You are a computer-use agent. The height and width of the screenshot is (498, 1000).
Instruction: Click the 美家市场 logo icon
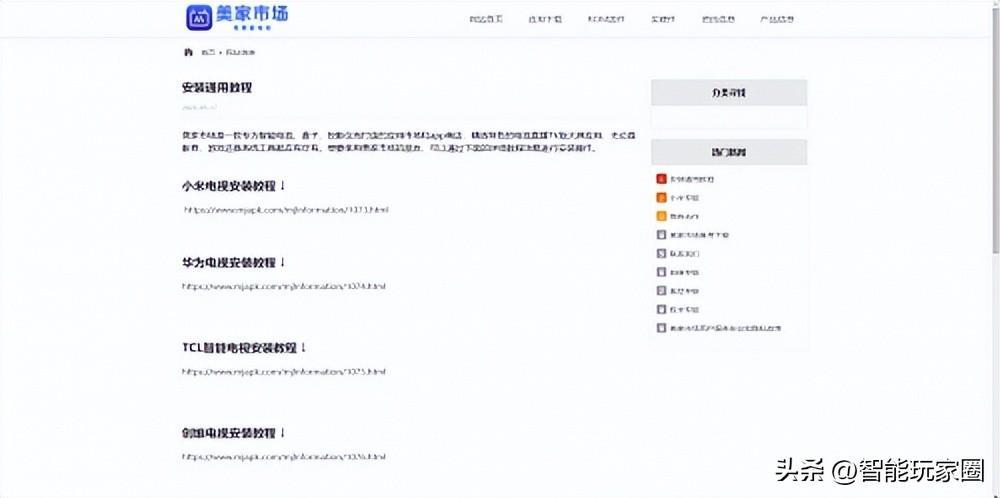[199, 17]
